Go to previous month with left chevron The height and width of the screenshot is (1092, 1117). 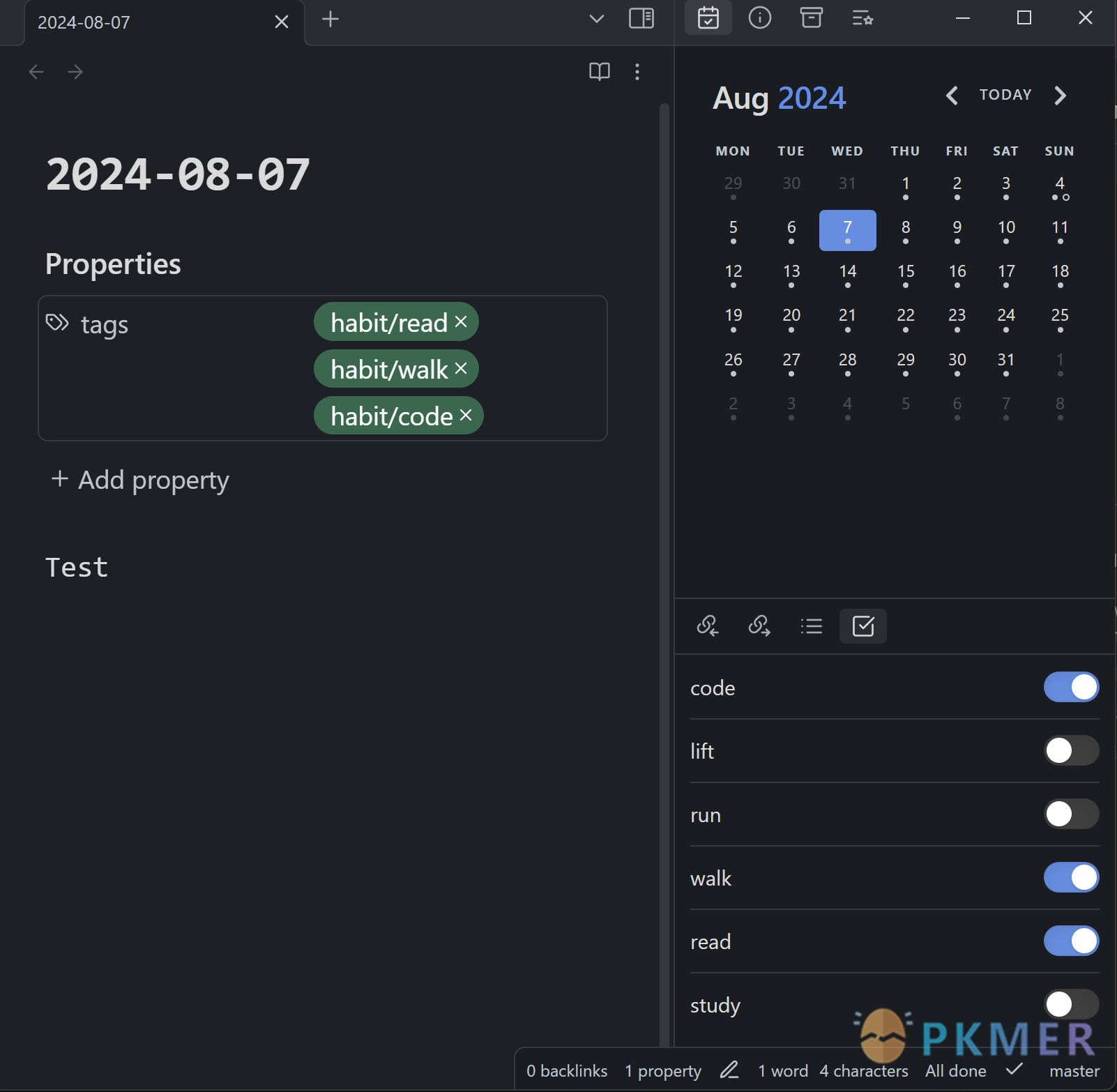point(953,96)
